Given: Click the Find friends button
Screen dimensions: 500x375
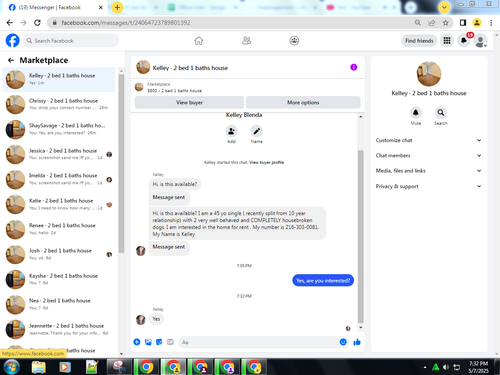Looking at the screenshot, I should click(x=419, y=41).
